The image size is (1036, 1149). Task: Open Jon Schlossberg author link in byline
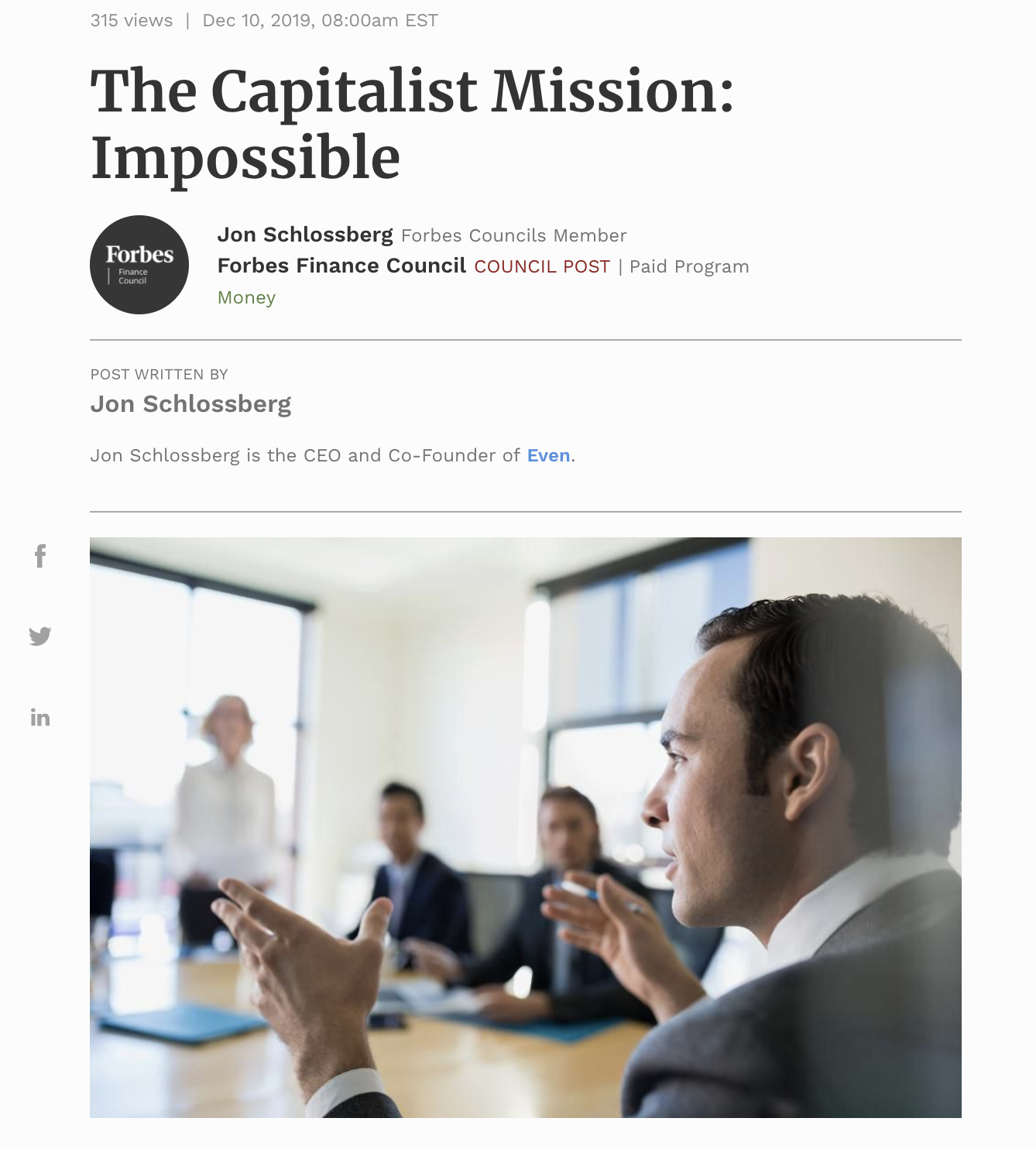tap(305, 235)
